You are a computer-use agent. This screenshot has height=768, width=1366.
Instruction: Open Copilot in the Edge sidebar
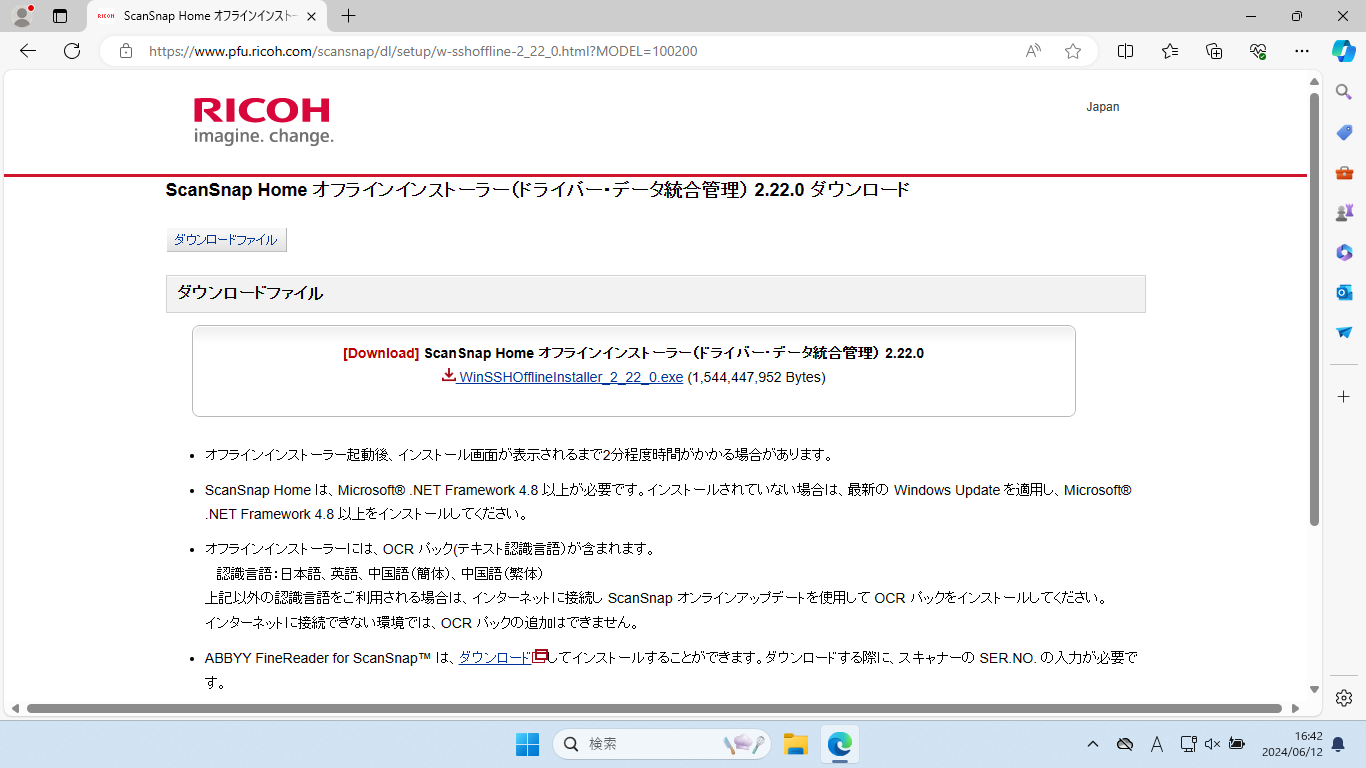point(1343,51)
